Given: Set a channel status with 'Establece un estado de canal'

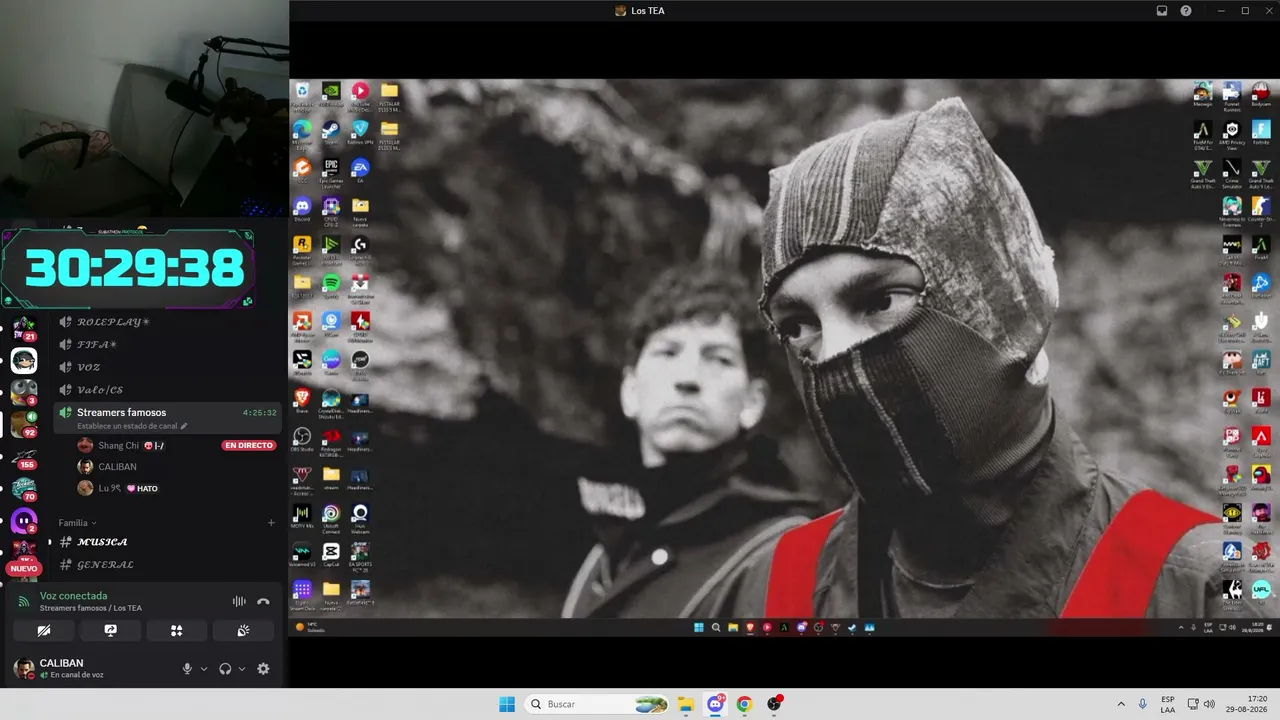Looking at the screenshot, I should 132,426.
